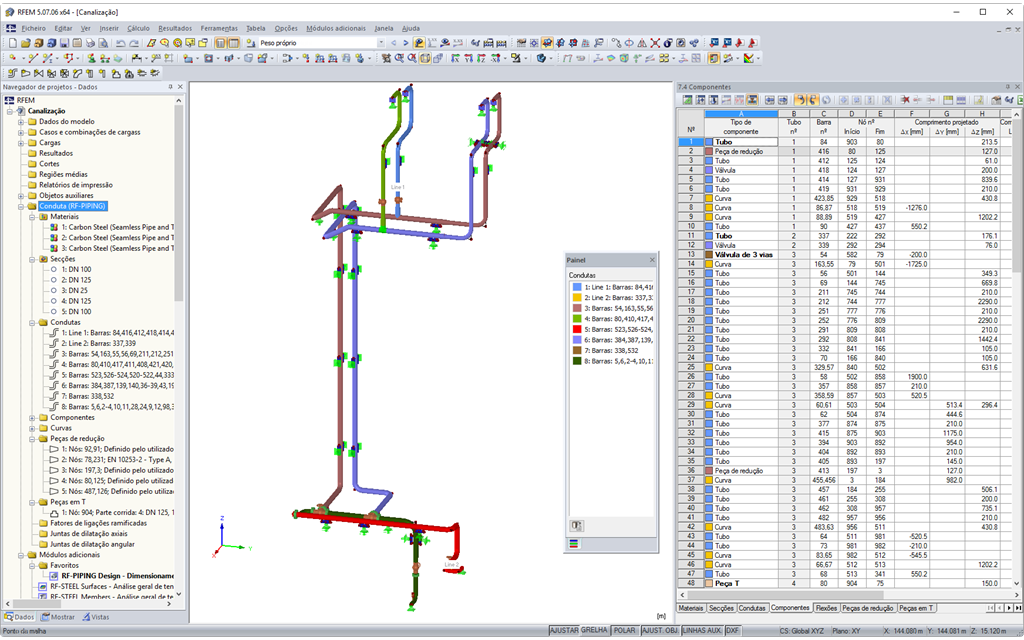Click the Open folder icon
The height and width of the screenshot is (640, 1024).
(25, 43)
